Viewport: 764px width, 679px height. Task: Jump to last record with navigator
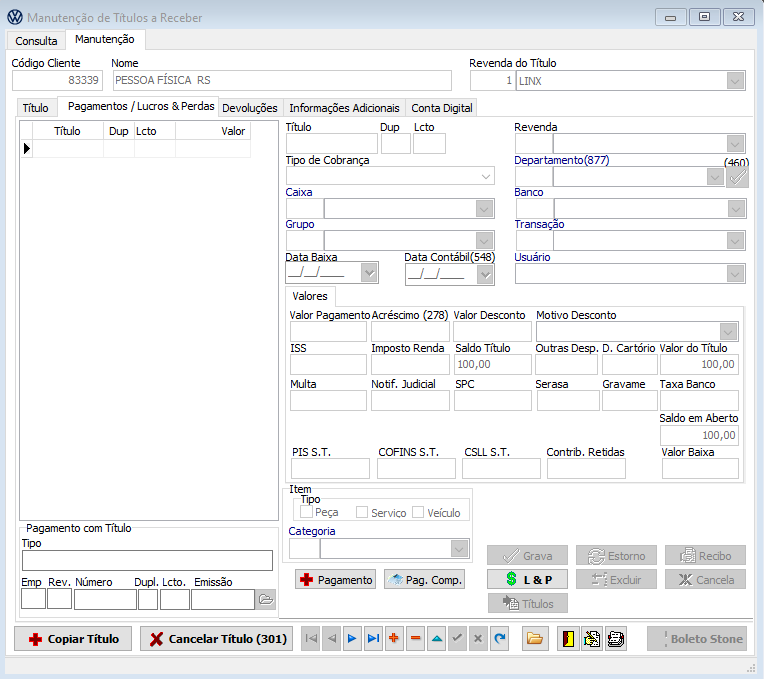[x=373, y=639]
